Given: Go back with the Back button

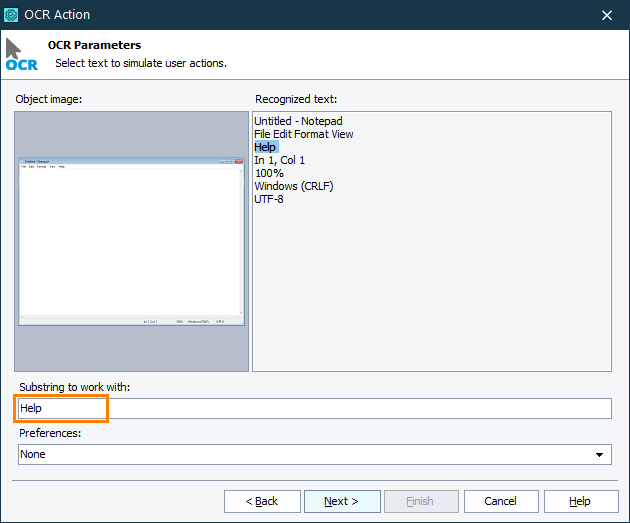Looking at the screenshot, I should pyautogui.click(x=262, y=501).
